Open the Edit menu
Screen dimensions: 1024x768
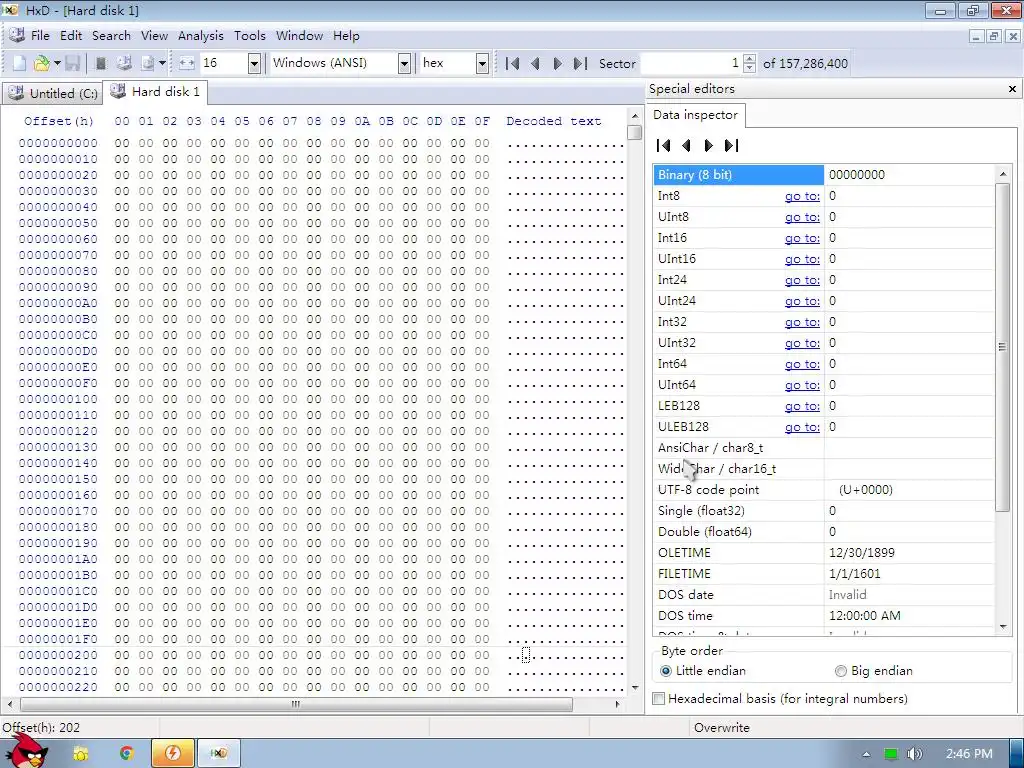point(71,36)
